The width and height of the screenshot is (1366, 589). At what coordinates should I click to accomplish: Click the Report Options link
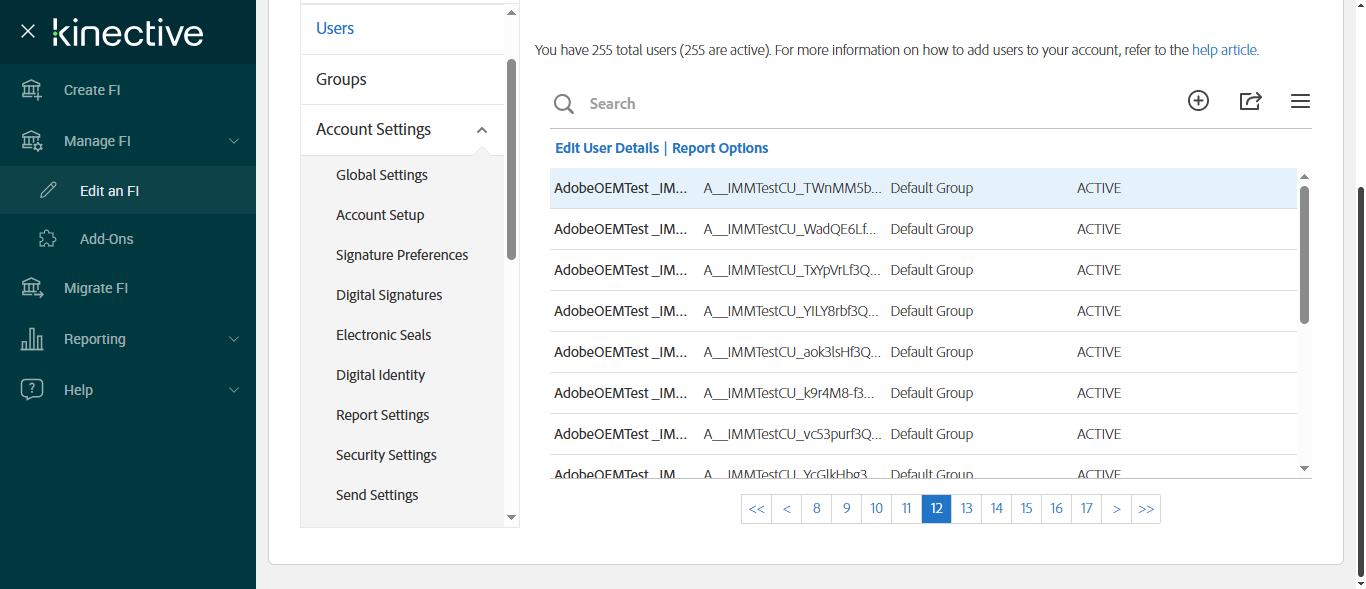click(720, 148)
